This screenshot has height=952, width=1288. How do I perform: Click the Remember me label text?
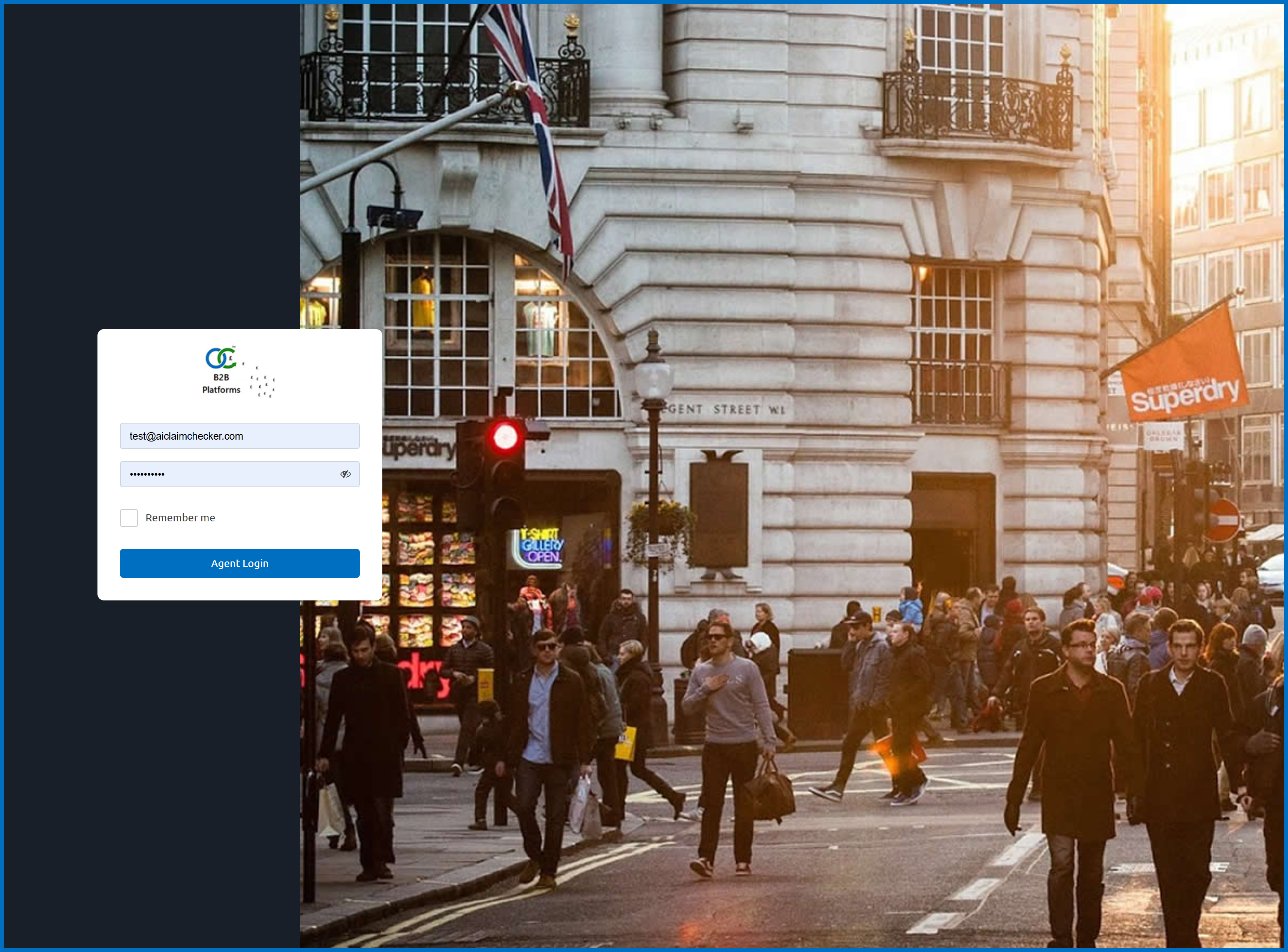[x=180, y=518]
